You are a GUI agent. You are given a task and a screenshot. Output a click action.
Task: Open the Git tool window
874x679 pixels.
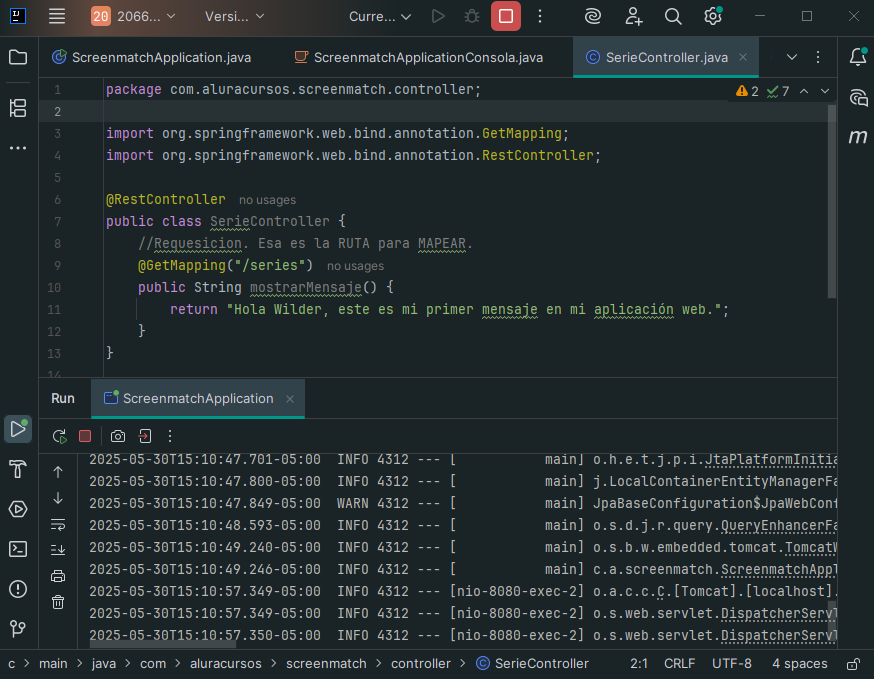[x=18, y=629]
